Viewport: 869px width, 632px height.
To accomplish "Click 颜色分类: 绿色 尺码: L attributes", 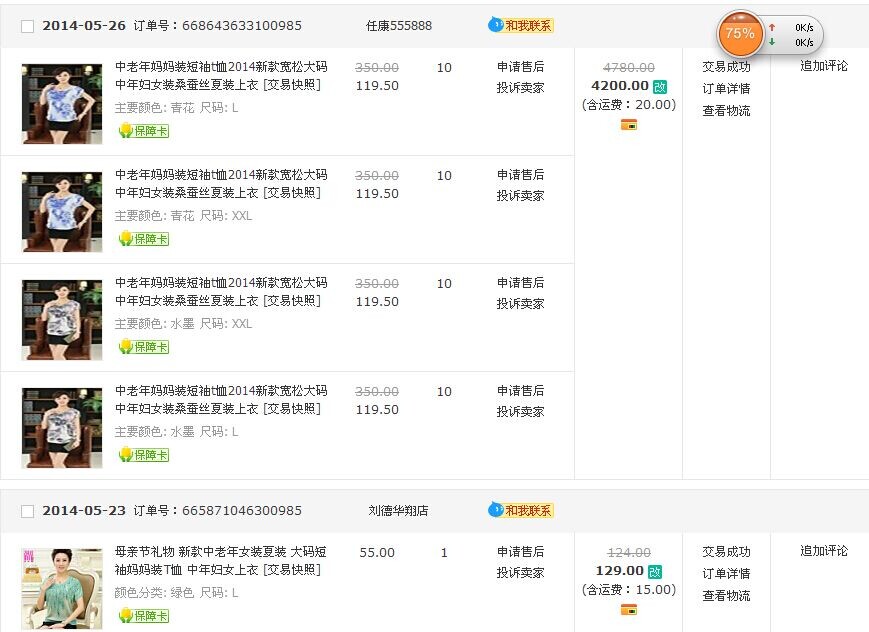I will pyautogui.click(x=176, y=593).
